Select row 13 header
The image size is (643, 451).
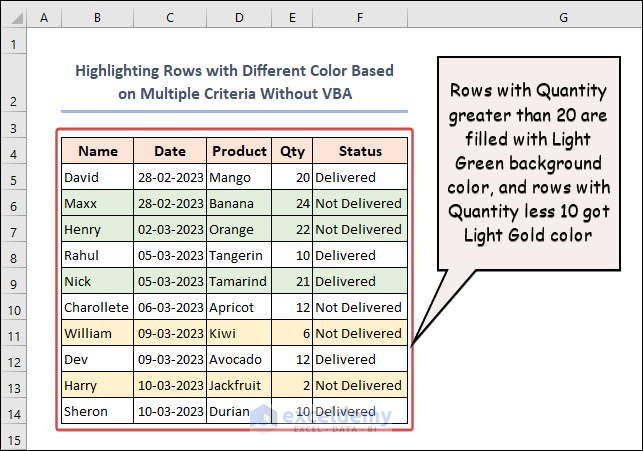tap(14, 385)
